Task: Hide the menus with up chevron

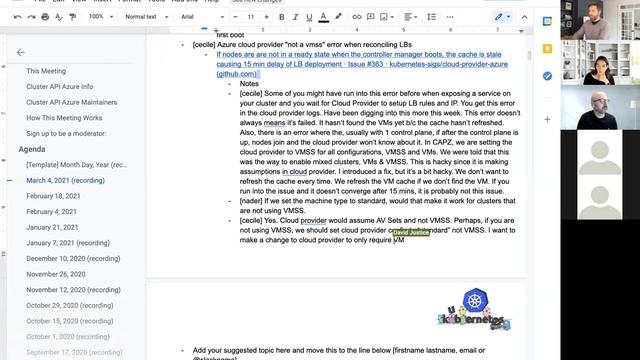Action: [x=524, y=17]
